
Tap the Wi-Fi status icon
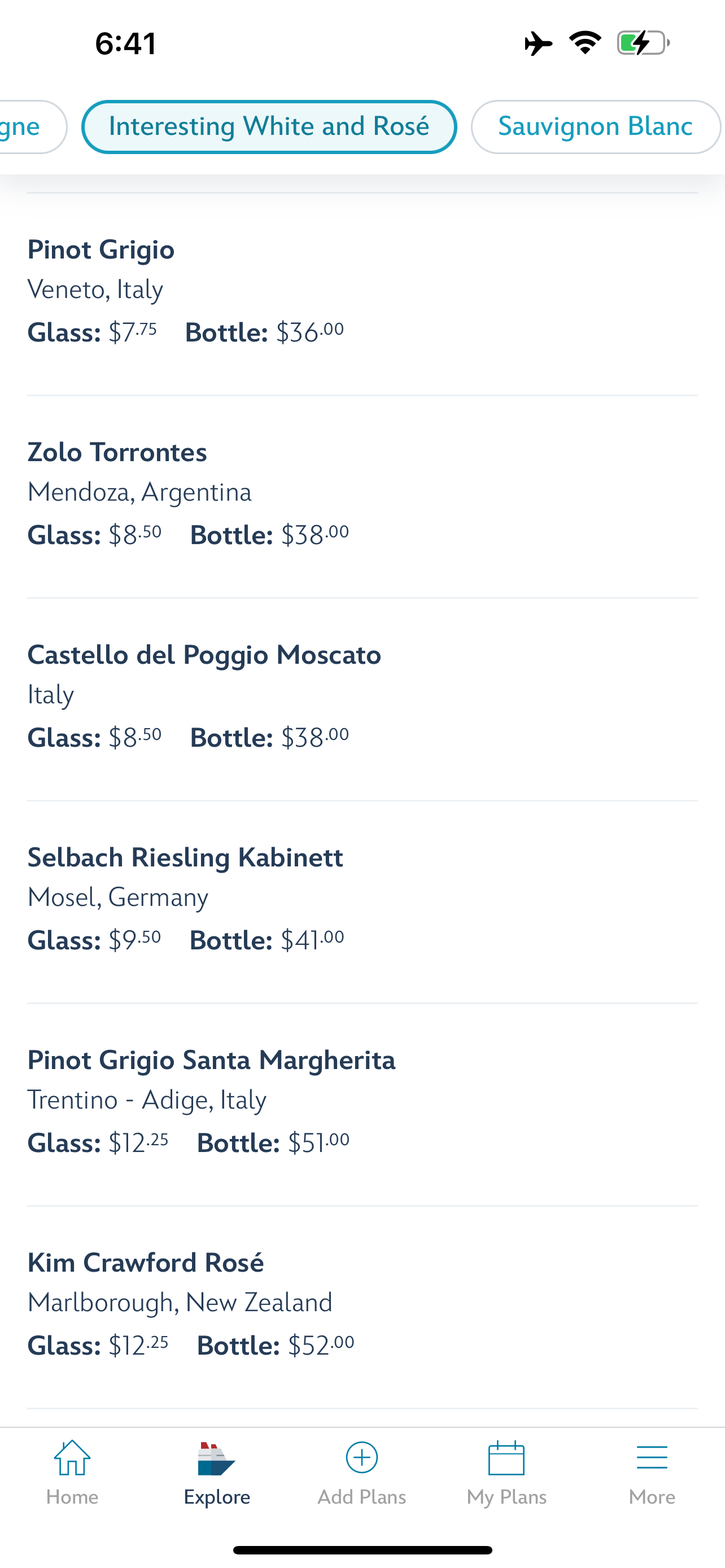(585, 42)
